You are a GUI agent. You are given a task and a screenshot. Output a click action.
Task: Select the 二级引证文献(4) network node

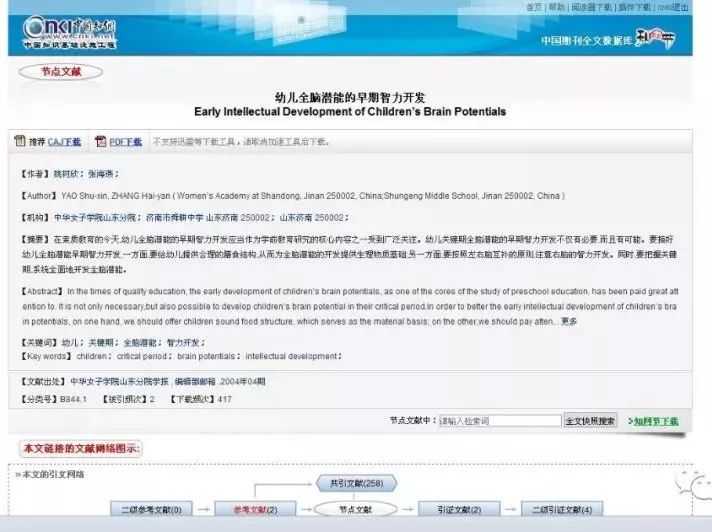pos(560,510)
